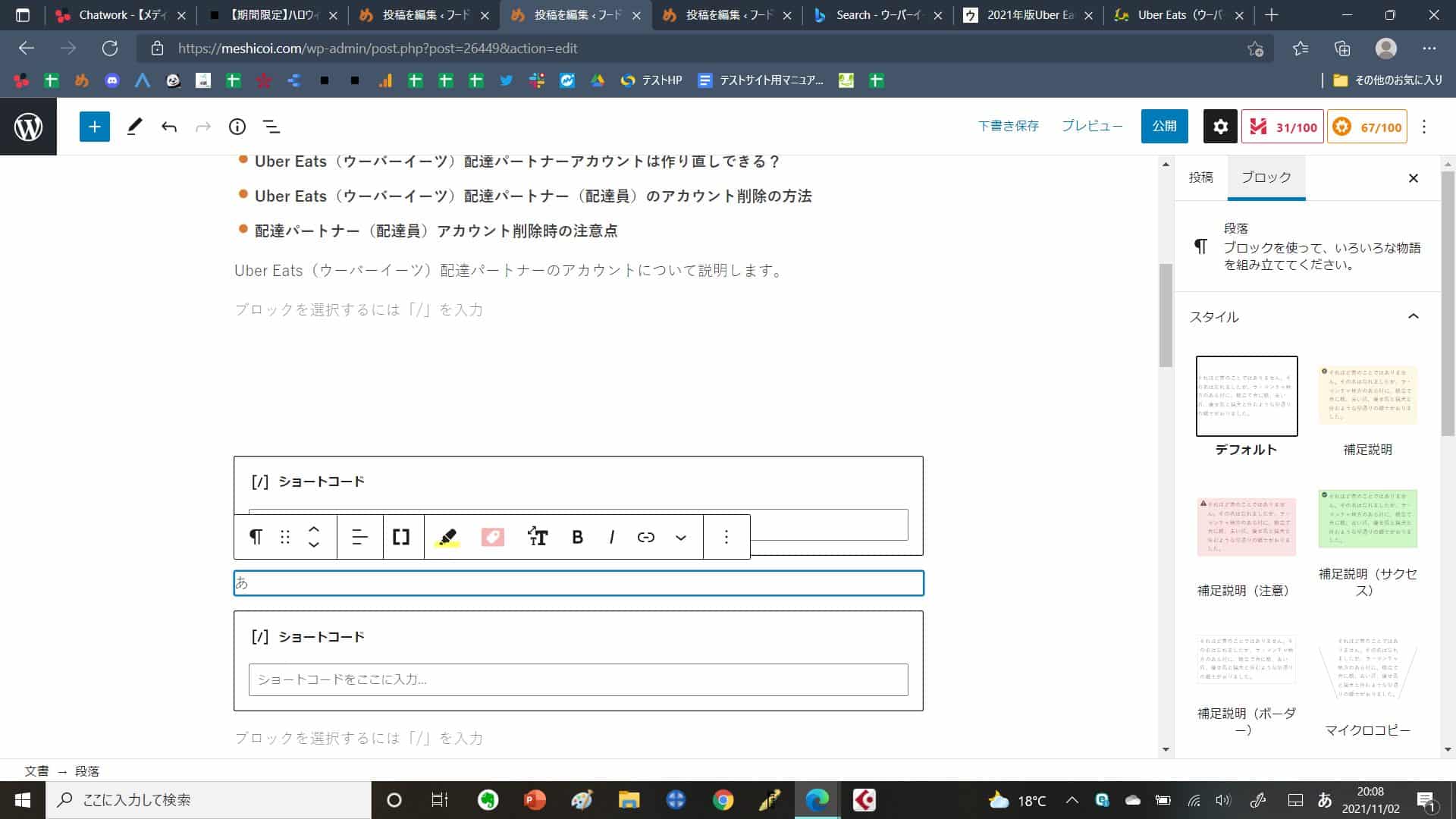
Task: Open PowerPoint from the taskbar
Action: (x=535, y=800)
